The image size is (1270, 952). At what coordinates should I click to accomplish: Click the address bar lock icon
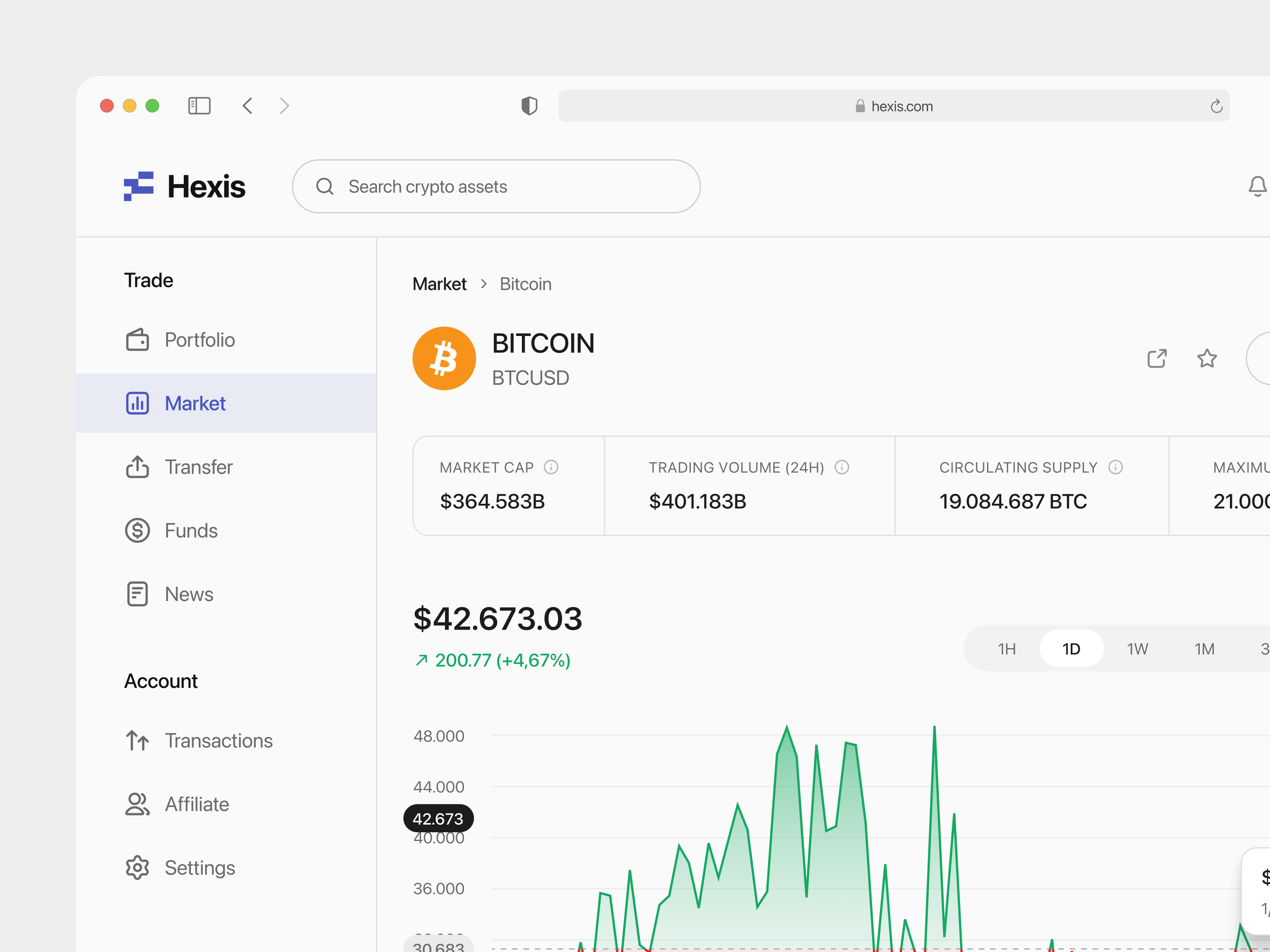coord(860,106)
